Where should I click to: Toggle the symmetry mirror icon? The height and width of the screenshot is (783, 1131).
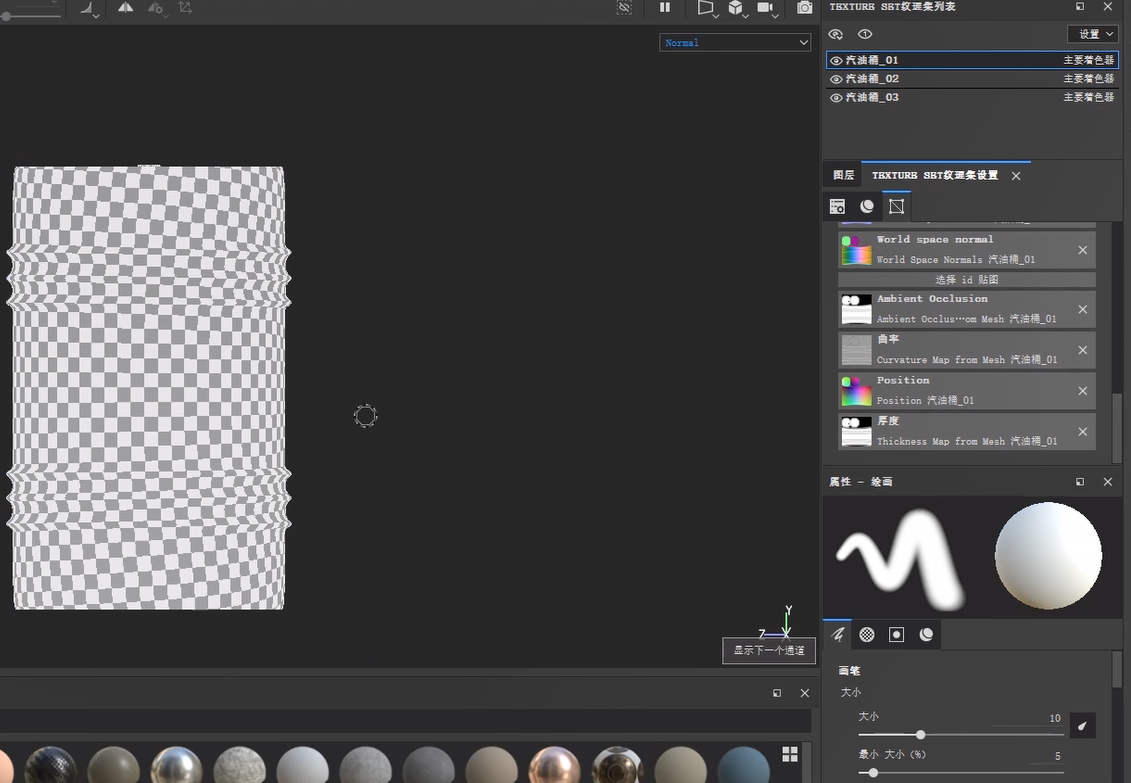click(x=125, y=8)
